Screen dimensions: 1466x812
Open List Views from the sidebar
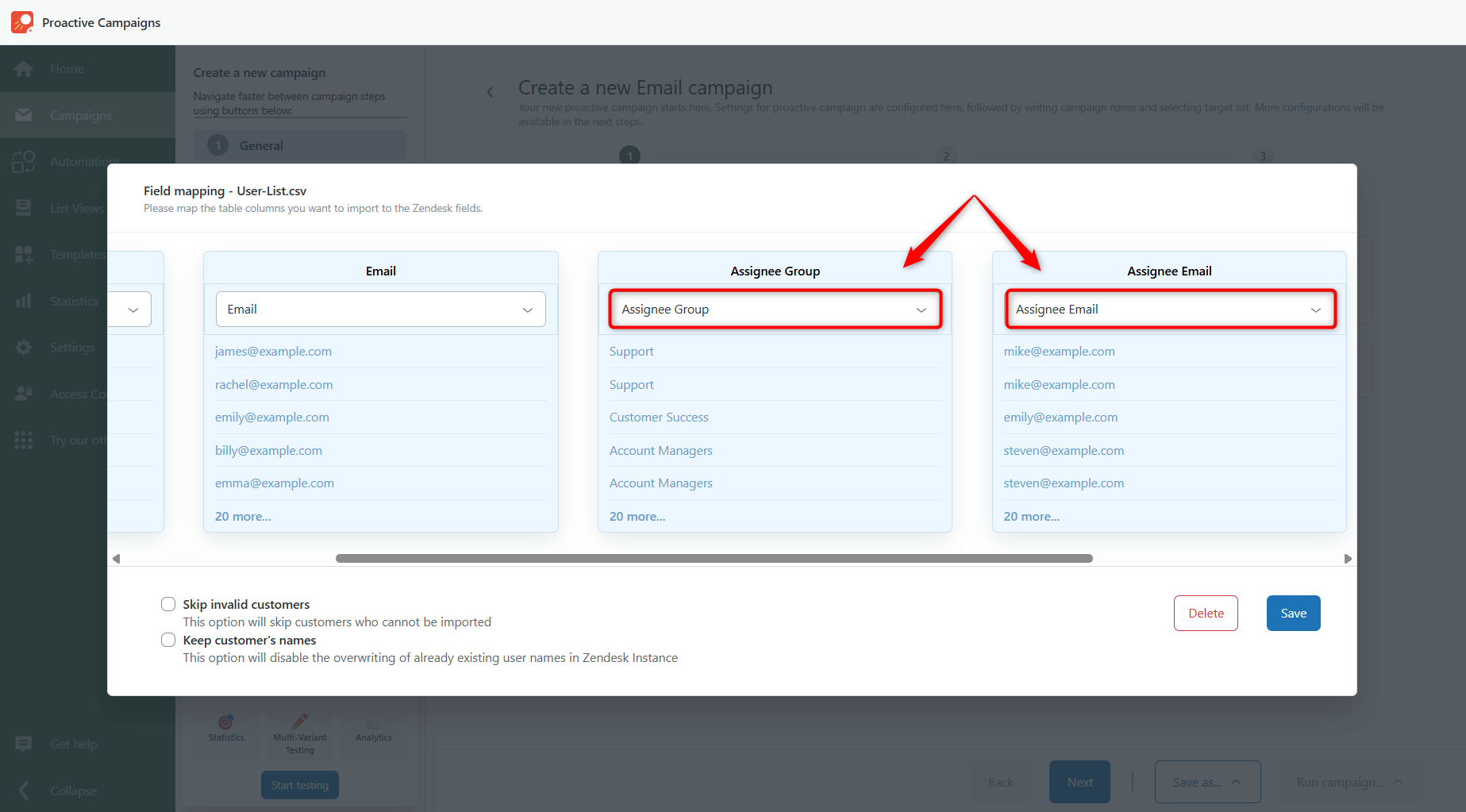coord(24,208)
